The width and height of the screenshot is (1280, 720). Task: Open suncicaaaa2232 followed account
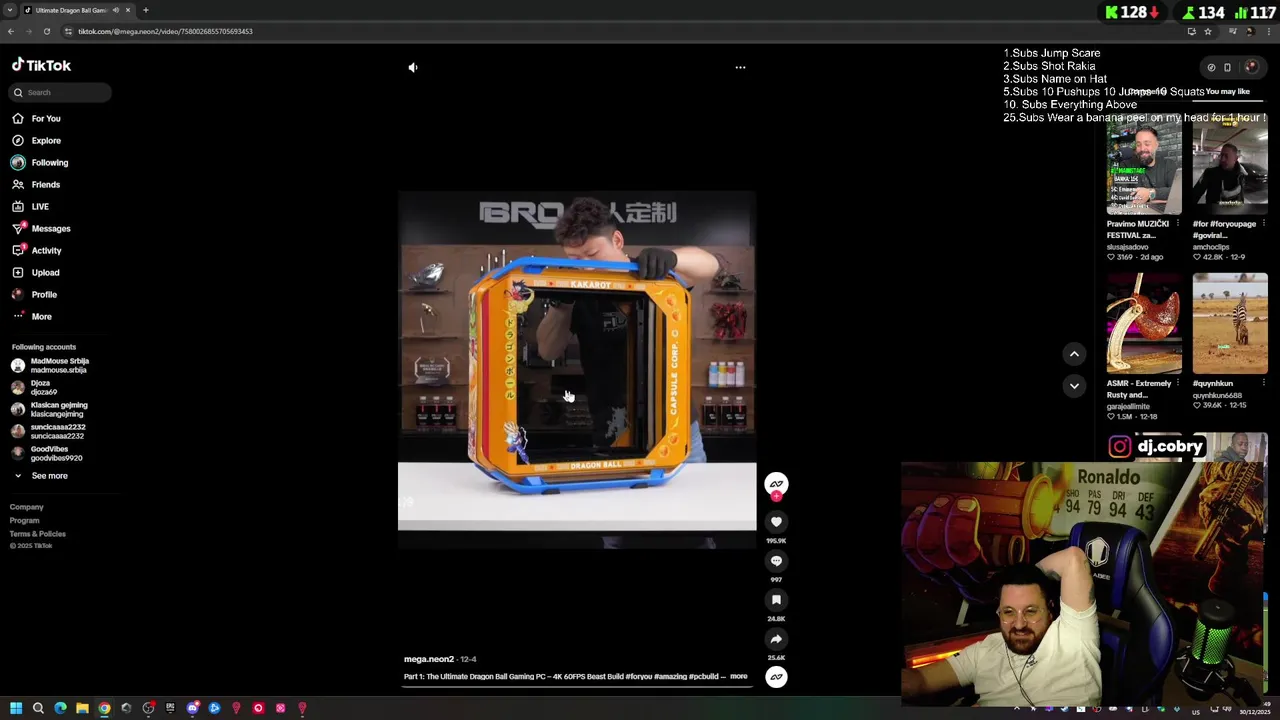(x=50, y=431)
